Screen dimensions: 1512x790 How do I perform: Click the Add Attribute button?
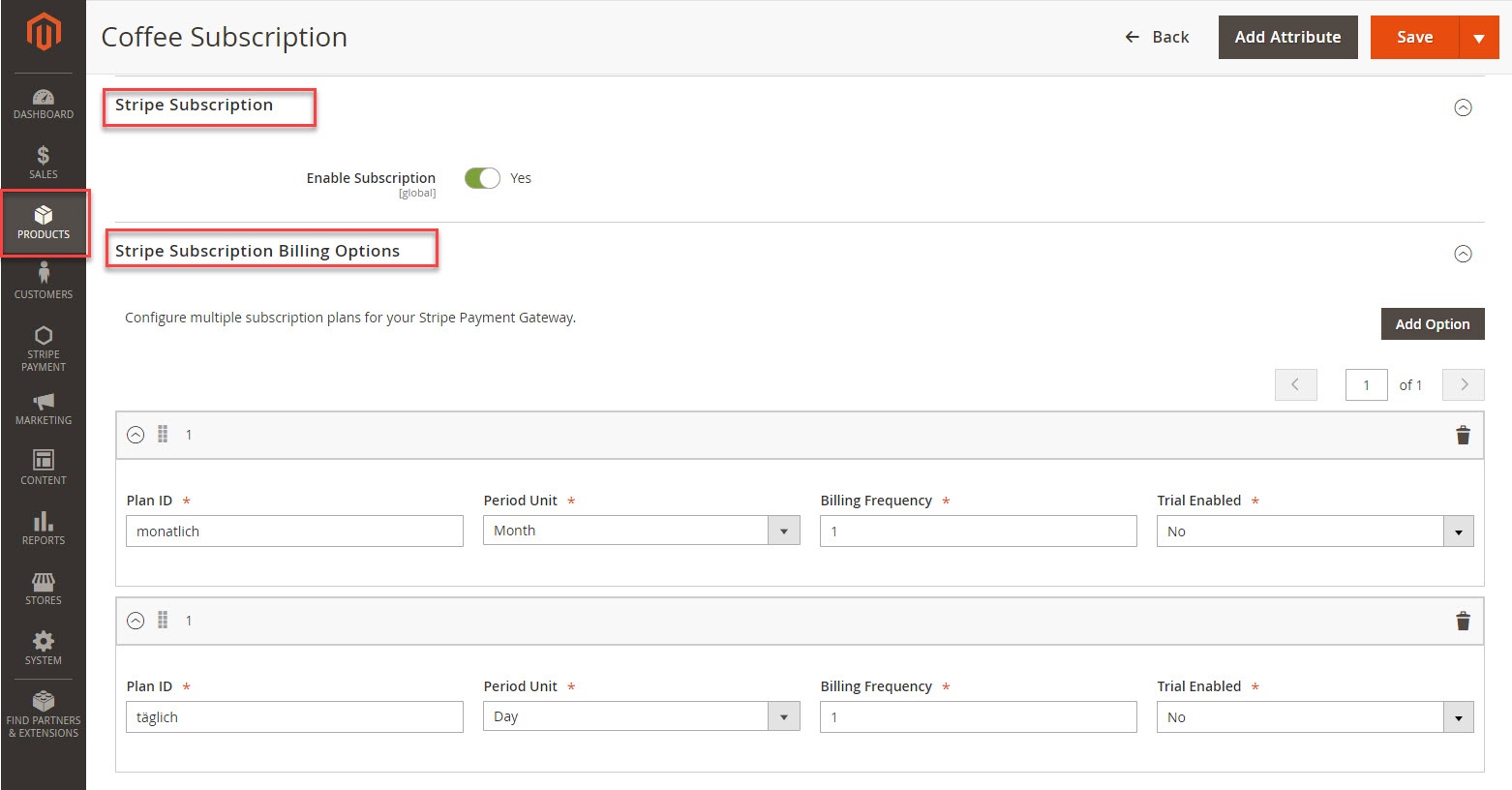tap(1287, 38)
